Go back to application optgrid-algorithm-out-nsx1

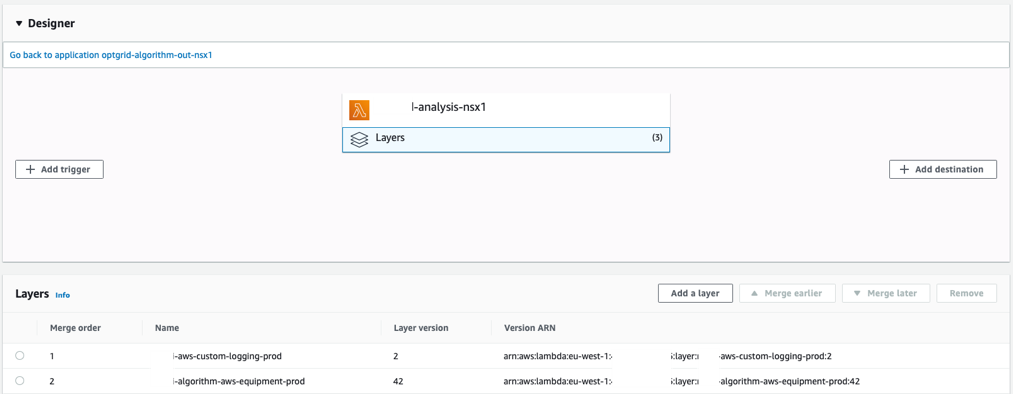tap(111, 56)
